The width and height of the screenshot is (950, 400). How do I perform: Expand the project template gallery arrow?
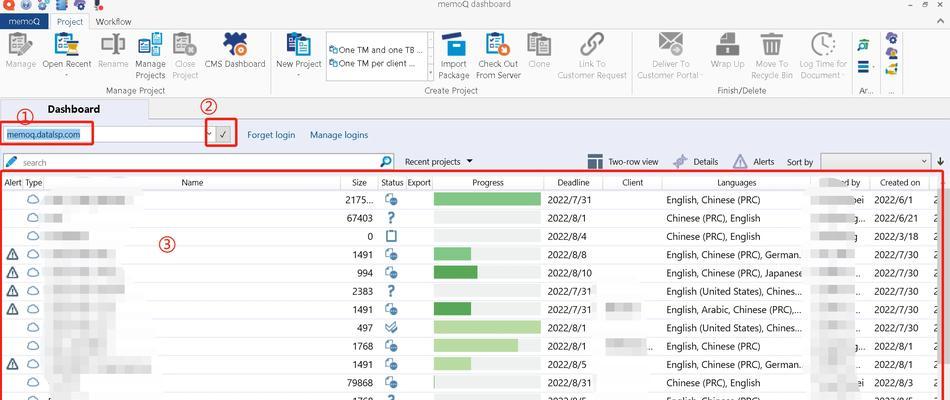click(x=431, y=73)
